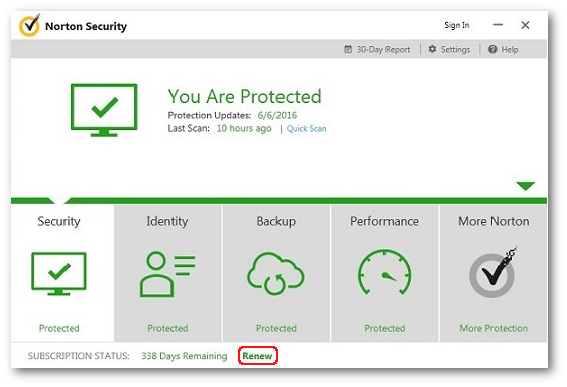Open the Performance tab label

[x=384, y=221]
